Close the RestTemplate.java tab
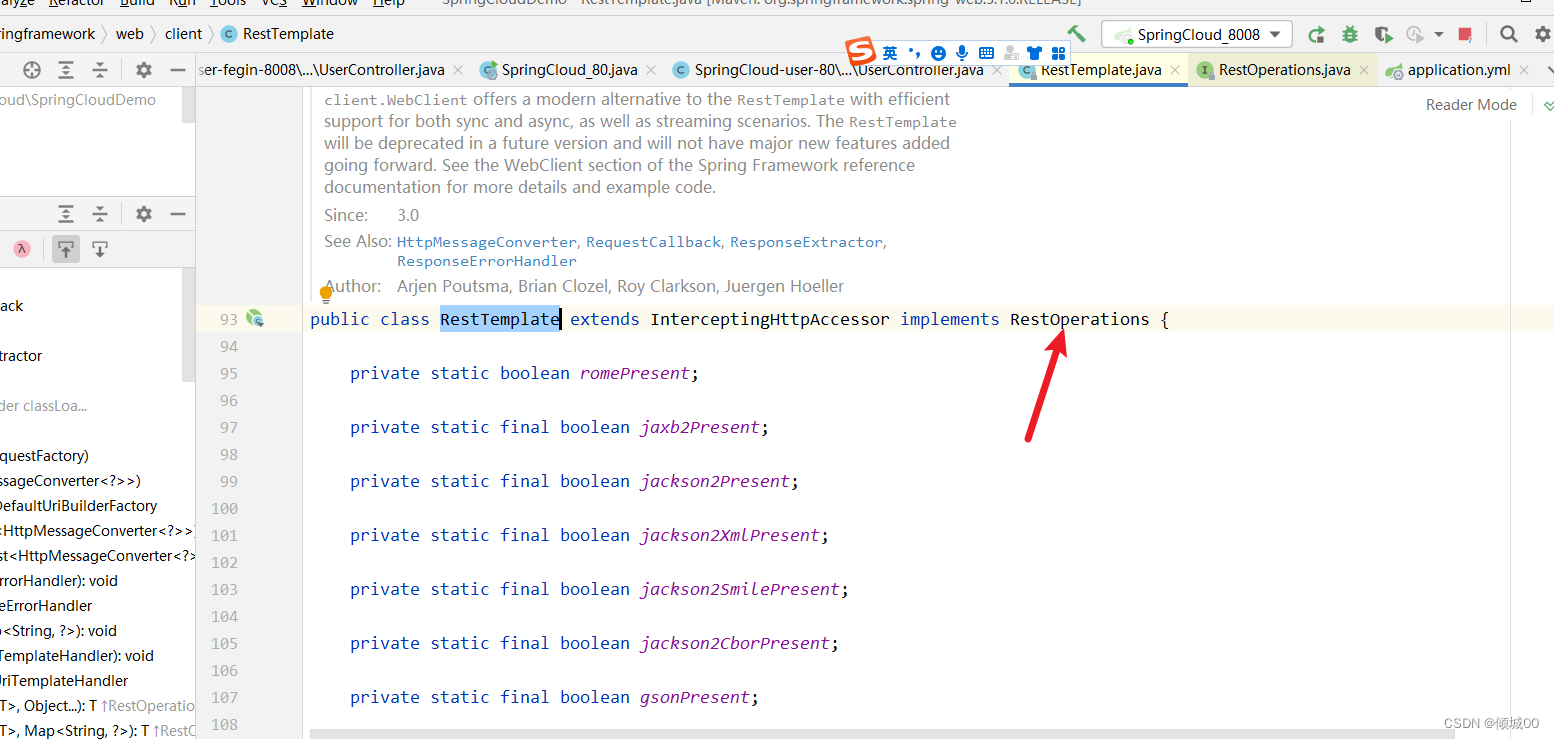 [1175, 70]
